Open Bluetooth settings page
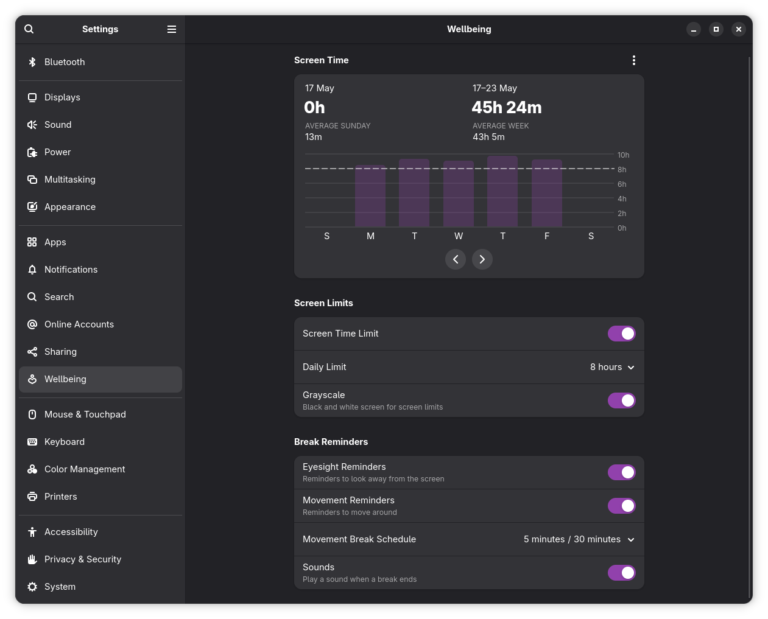Image resolution: width=768 pixels, height=619 pixels. 100,62
